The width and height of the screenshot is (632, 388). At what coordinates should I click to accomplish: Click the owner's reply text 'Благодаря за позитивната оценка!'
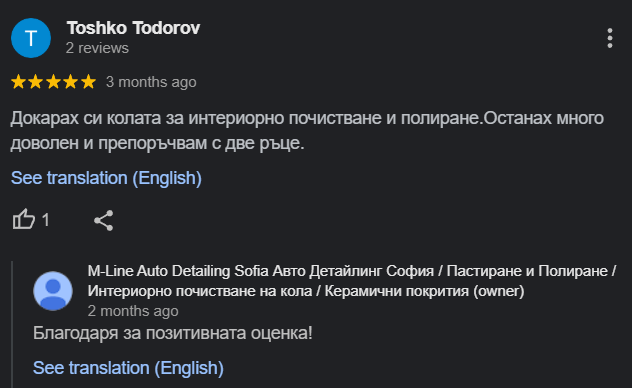(173, 333)
